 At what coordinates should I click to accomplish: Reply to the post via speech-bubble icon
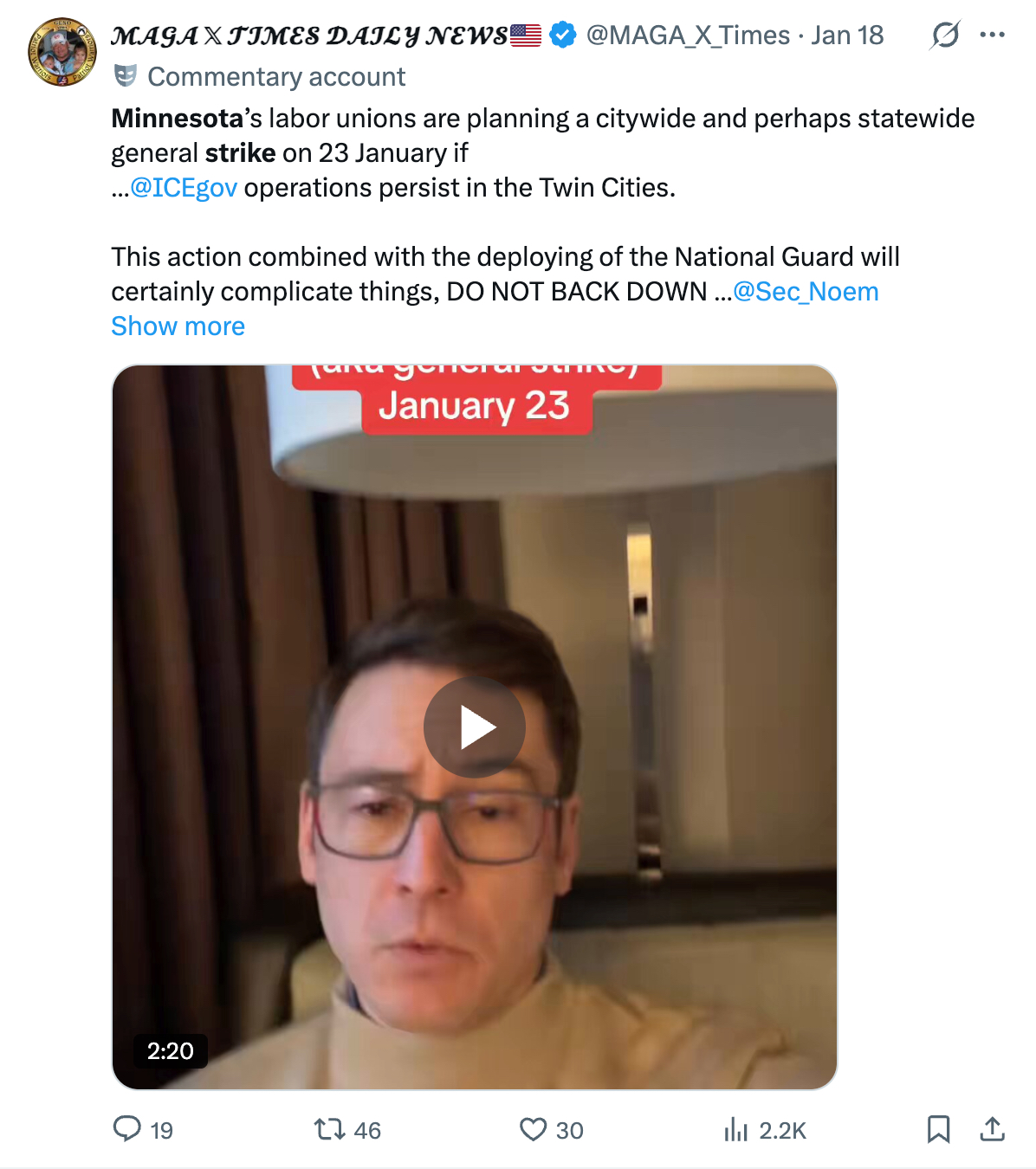coord(127,1129)
